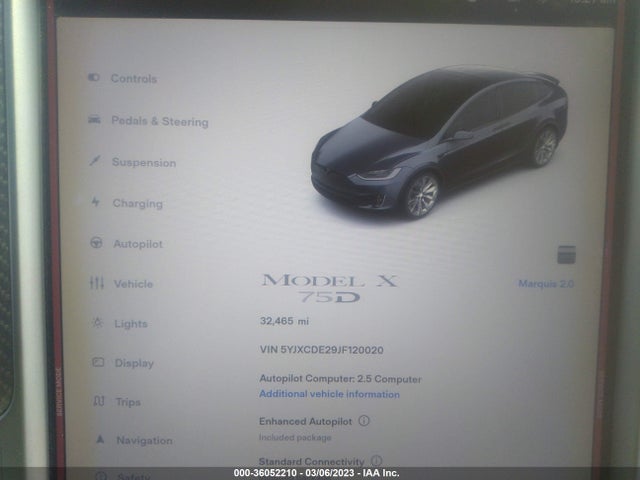Image resolution: width=640 pixels, height=480 pixels.
Task: Show info for Standard Connectivity
Action: [376, 461]
